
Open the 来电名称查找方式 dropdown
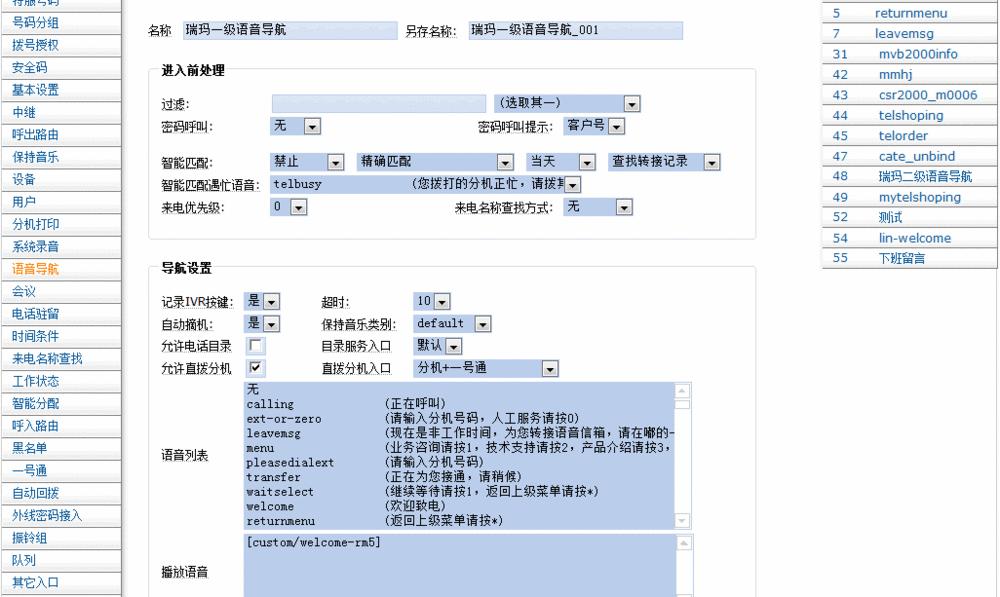click(x=622, y=207)
